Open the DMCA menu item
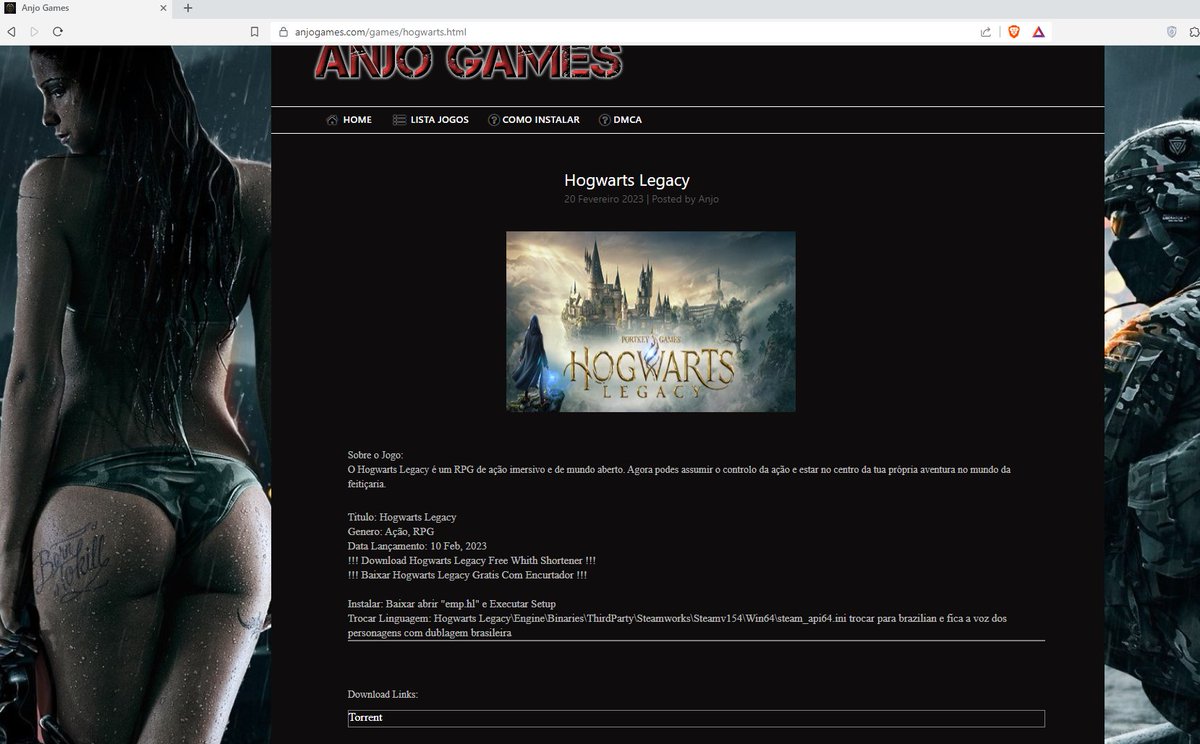1200x744 pixels. [628, 120]
